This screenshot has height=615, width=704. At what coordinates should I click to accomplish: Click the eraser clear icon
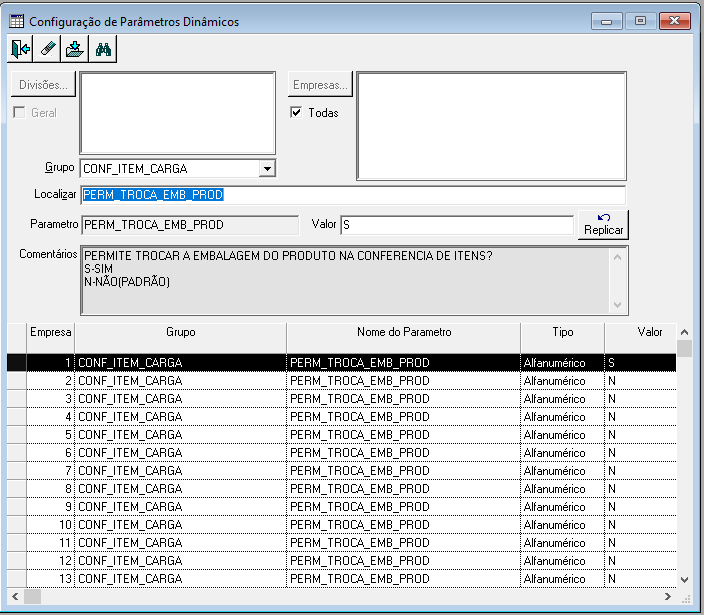pos(48,48)
